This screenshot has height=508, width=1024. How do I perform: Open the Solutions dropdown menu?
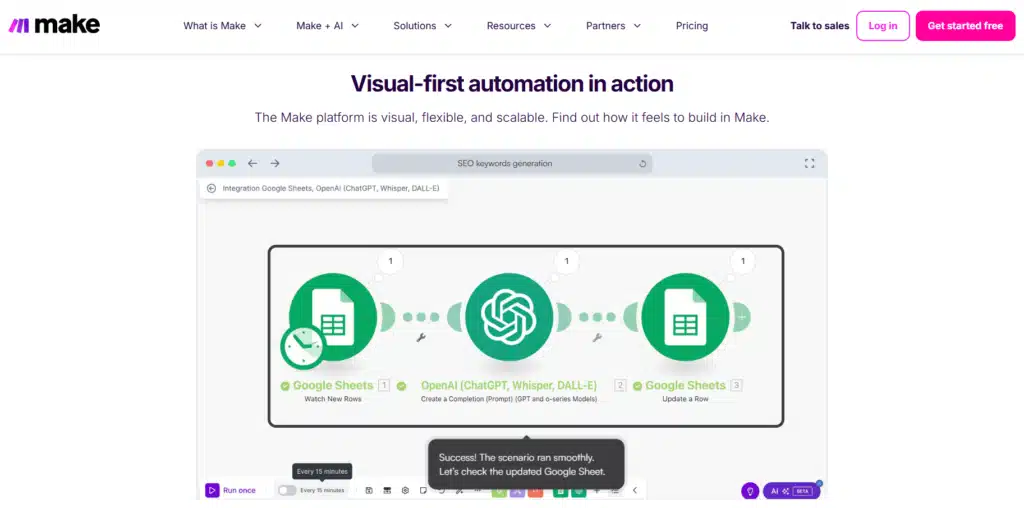coord(422,26)
